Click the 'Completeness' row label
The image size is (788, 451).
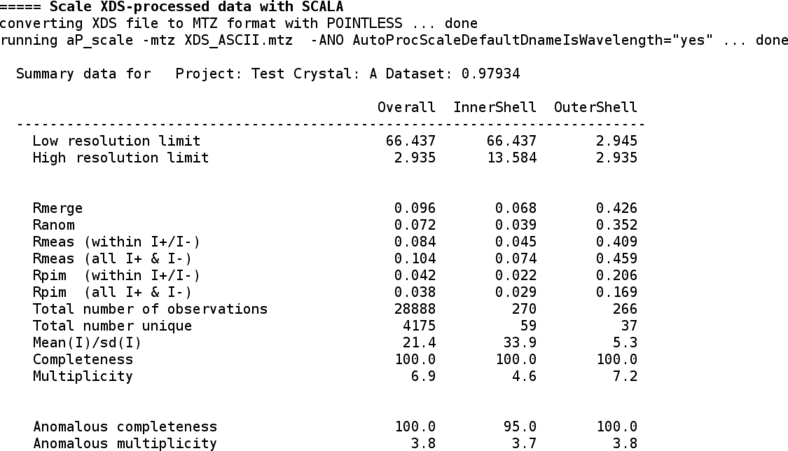(83, 359)
